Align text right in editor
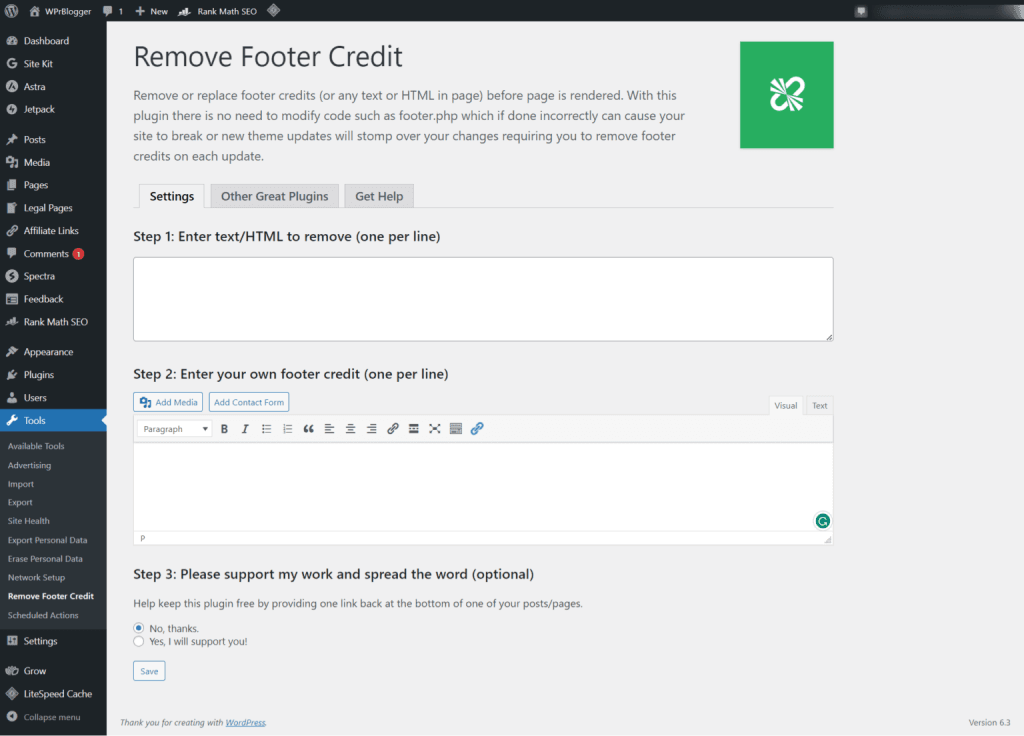 pos(371,429)
